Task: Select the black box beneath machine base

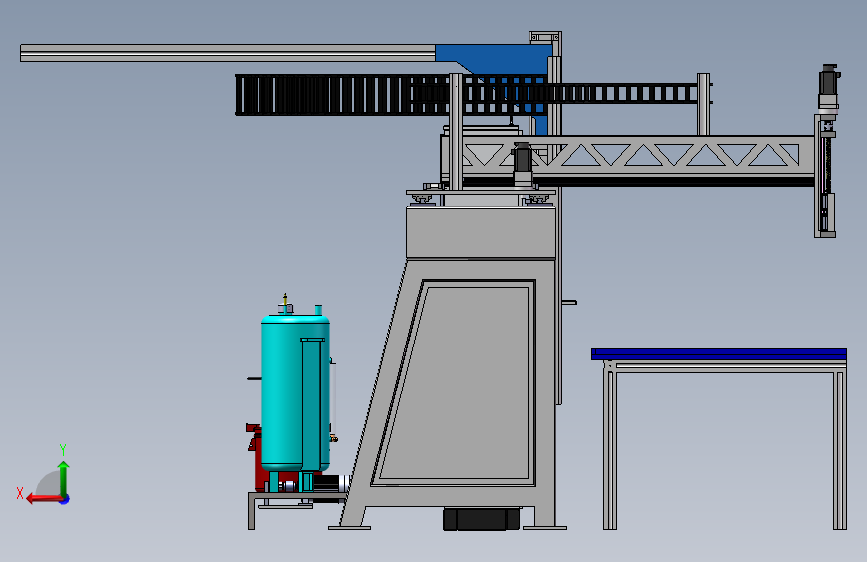Action: tap(482, 519)
